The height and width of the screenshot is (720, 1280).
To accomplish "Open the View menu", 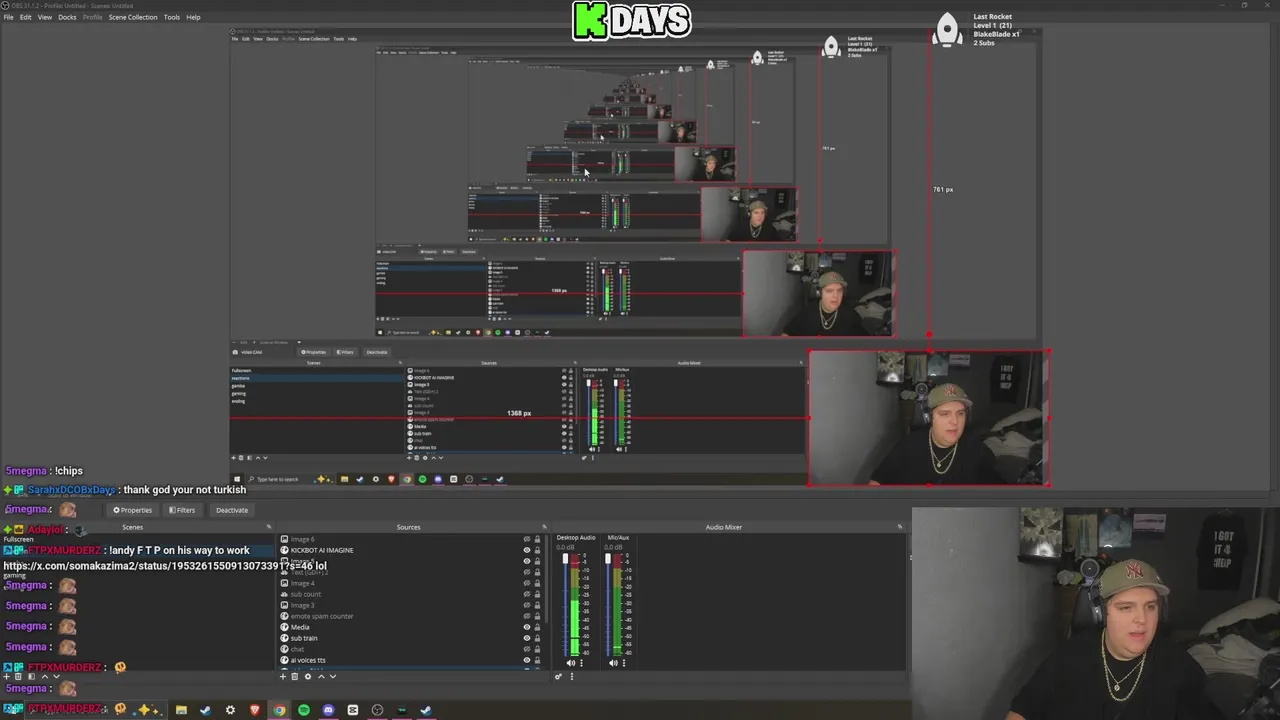I will point(45,17).
